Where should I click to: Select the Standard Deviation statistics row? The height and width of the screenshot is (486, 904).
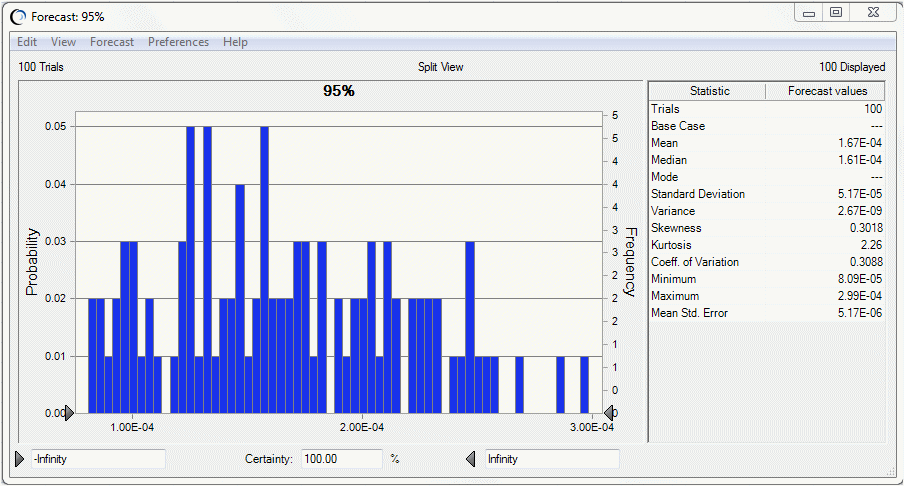(x=766, y=194)
